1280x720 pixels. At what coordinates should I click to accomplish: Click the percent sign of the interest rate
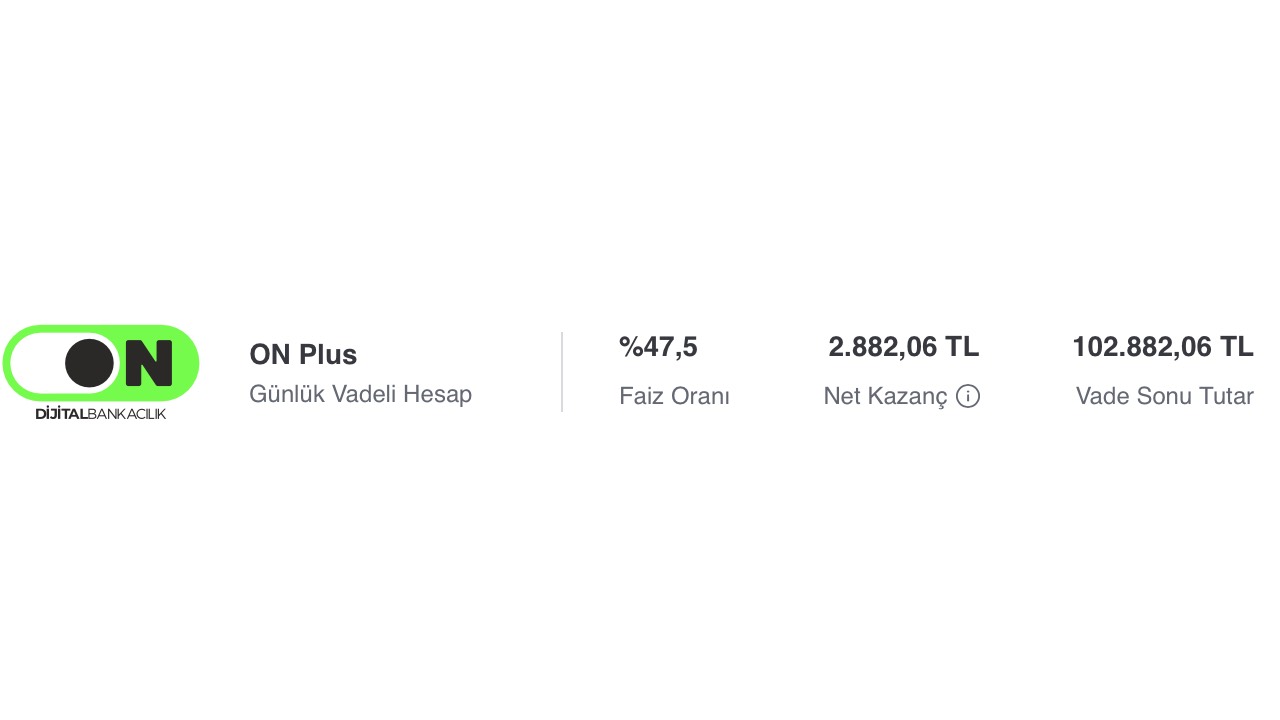point(630,348)
